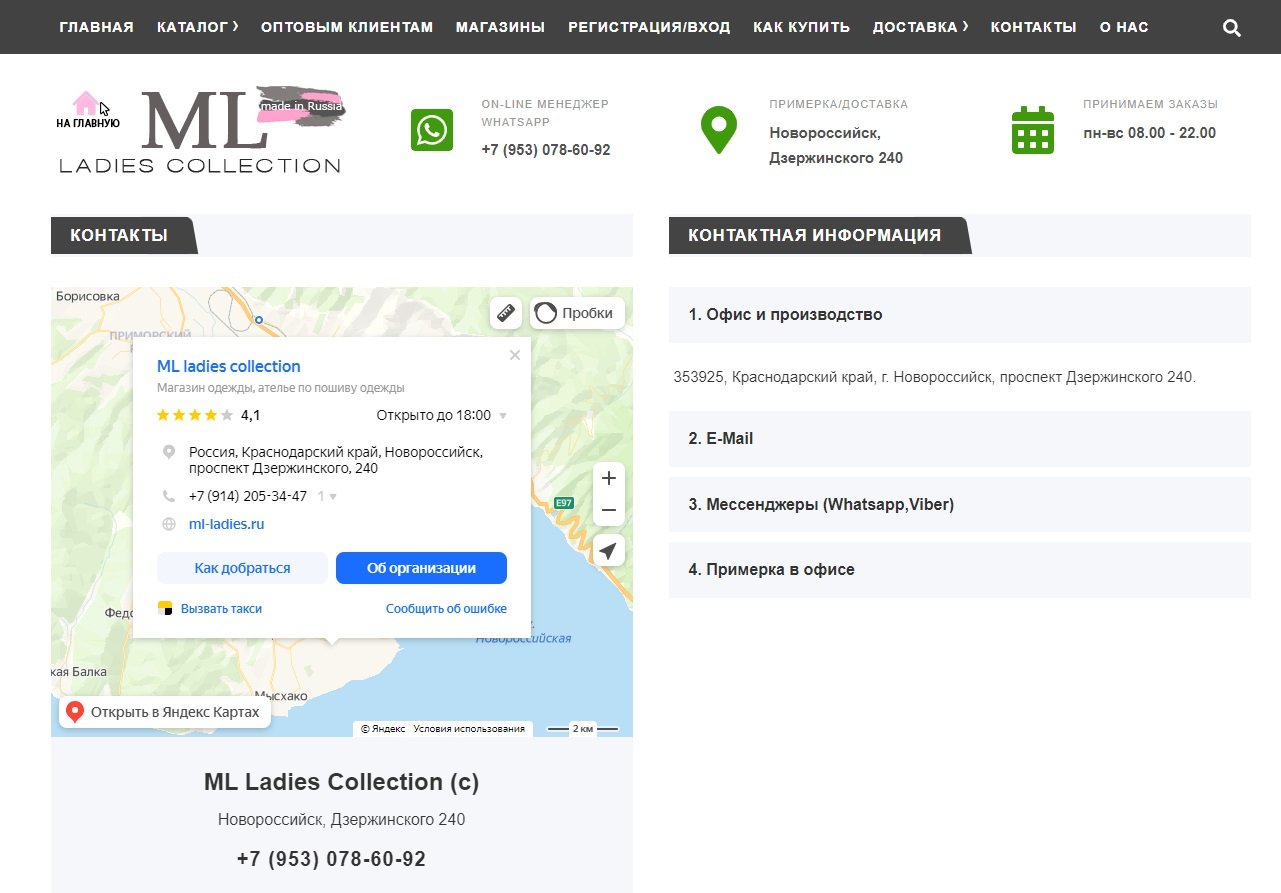The width and height of the screenshot is (1281, 893).
Task: Open ml-ladies.ru website link
Action: (226, 524)
